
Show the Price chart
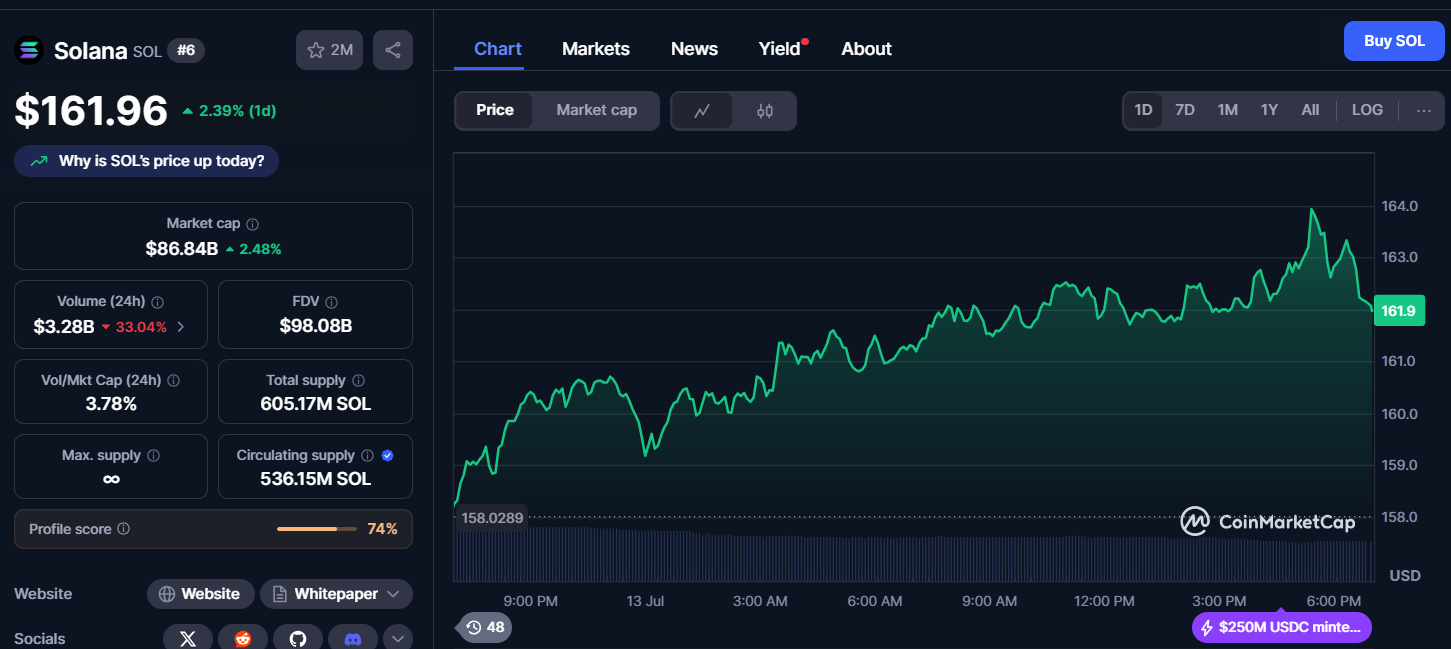(x=495, y=111)
